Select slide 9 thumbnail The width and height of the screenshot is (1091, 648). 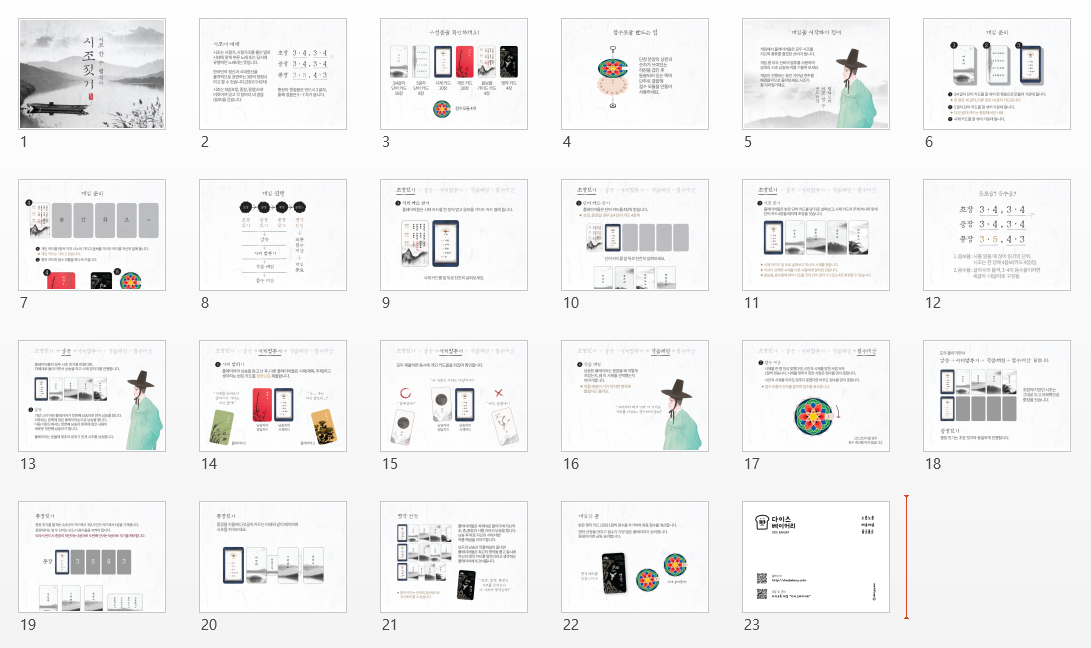pyautogui.click(x=454, y=235)
